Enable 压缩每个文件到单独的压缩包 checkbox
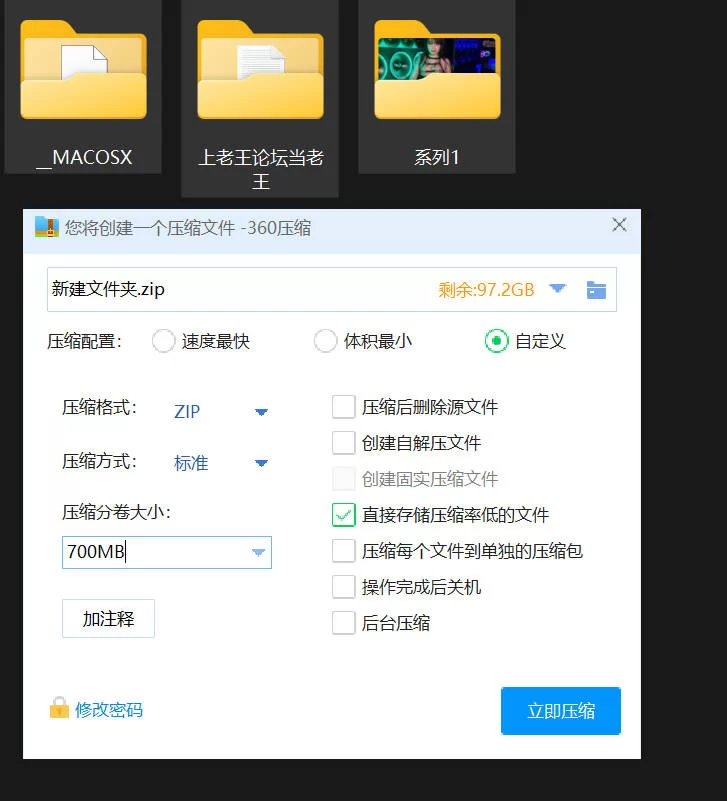This screenshot has height=801, width=727. pos(344,551)
